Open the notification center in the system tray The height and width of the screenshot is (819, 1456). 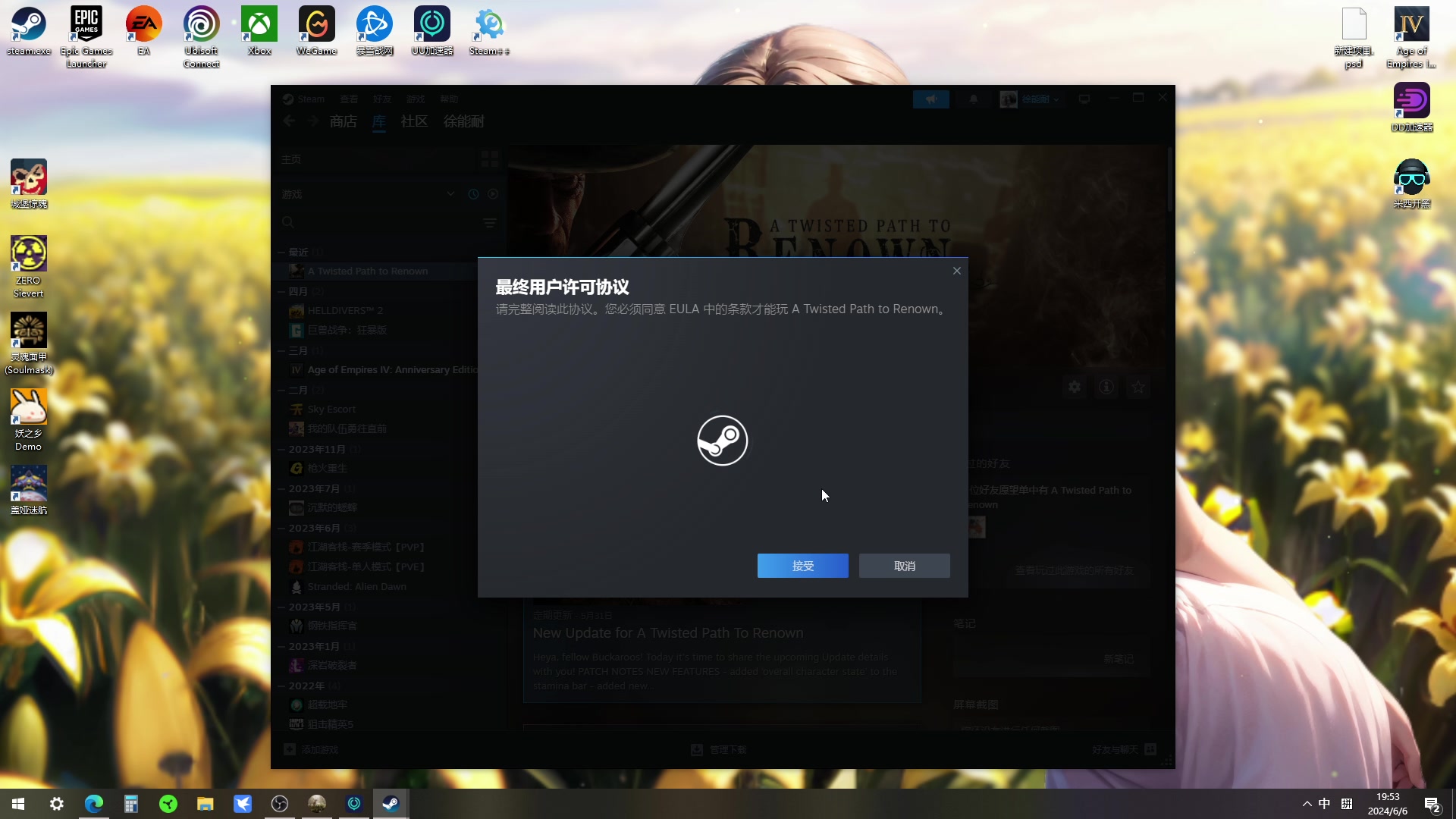1432,804
